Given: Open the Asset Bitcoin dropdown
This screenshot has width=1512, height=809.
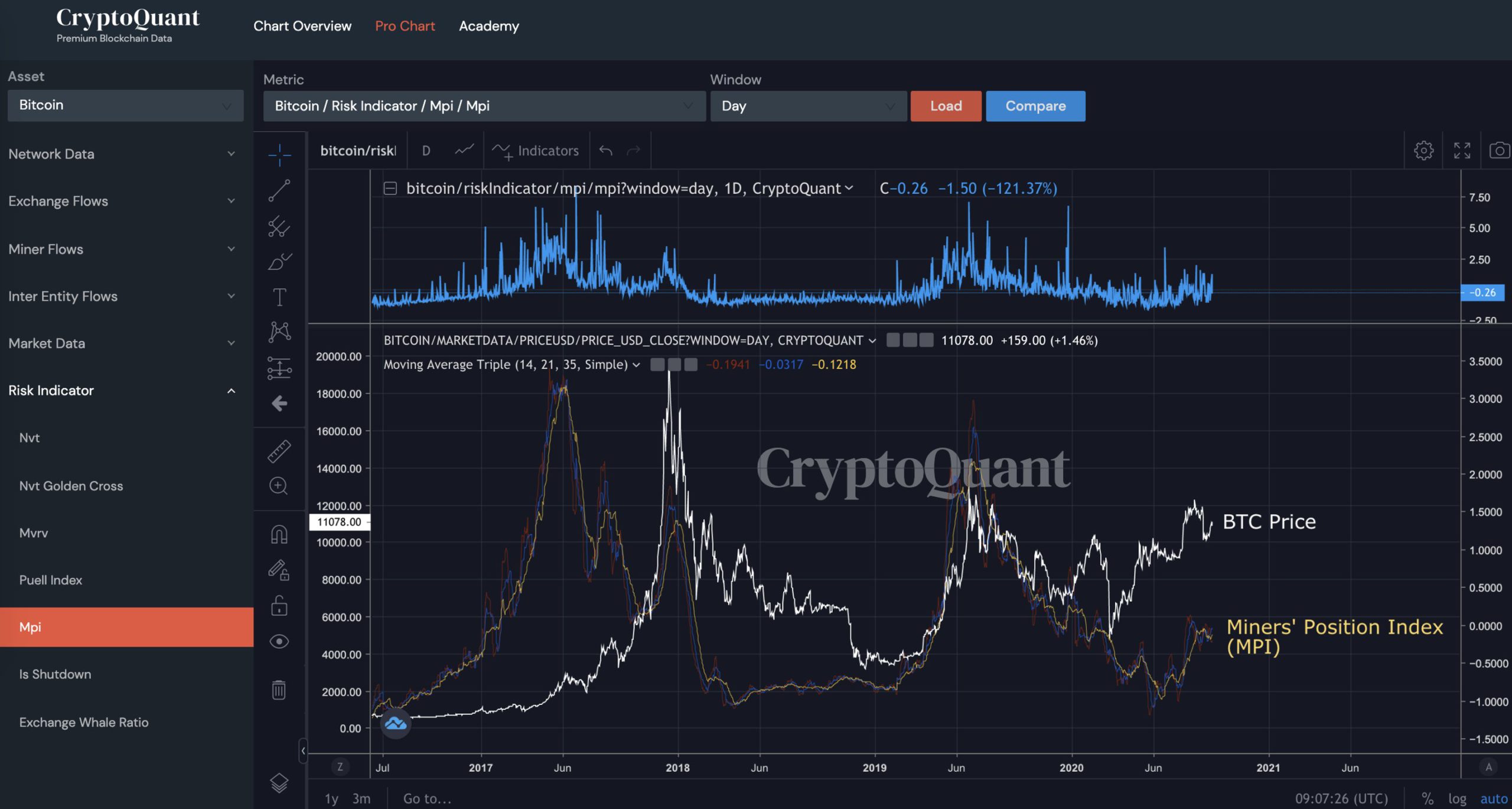Looking at the screenshot, I should point(125,105).
